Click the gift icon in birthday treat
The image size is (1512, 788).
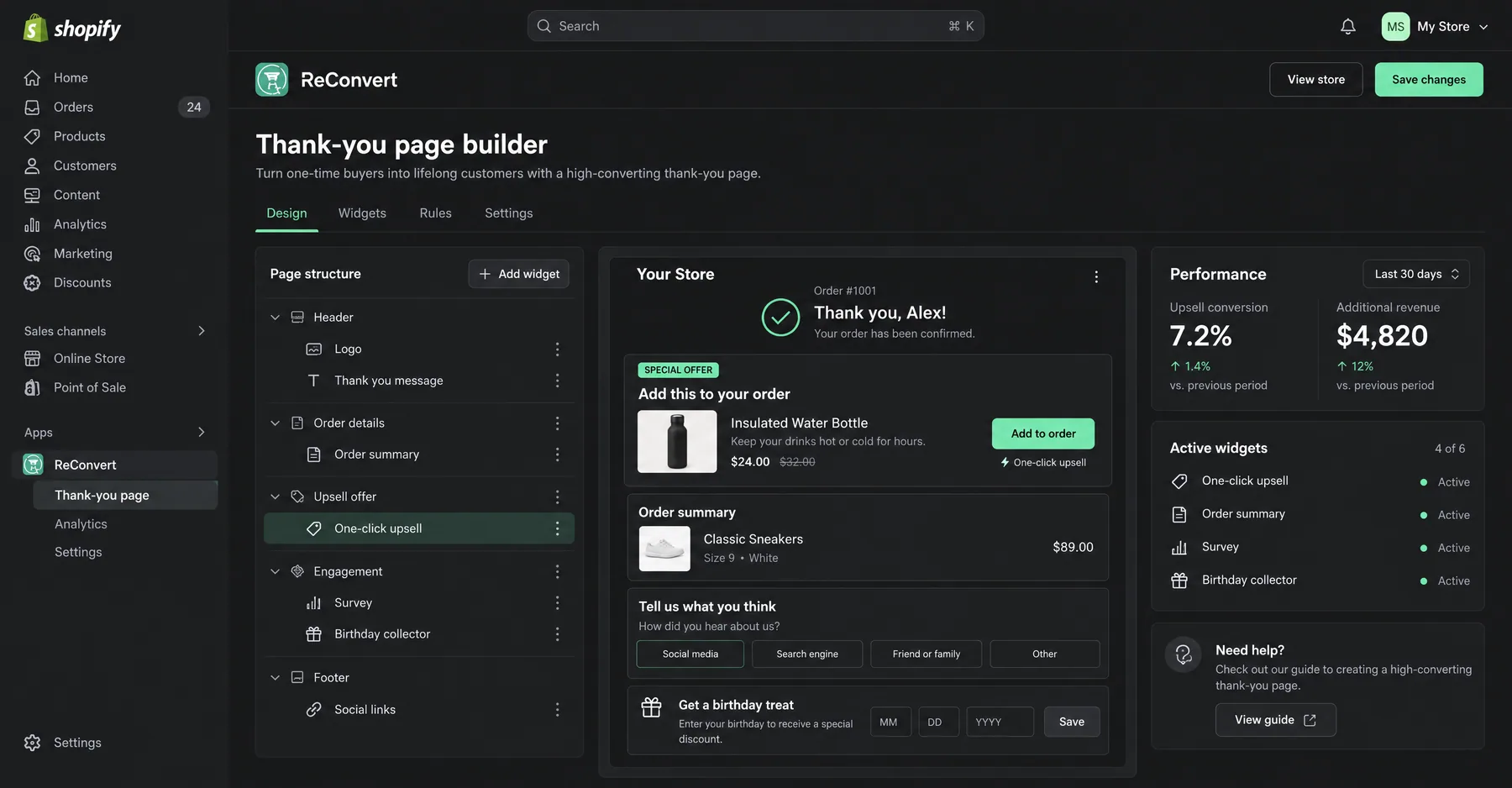pos(651,707)
